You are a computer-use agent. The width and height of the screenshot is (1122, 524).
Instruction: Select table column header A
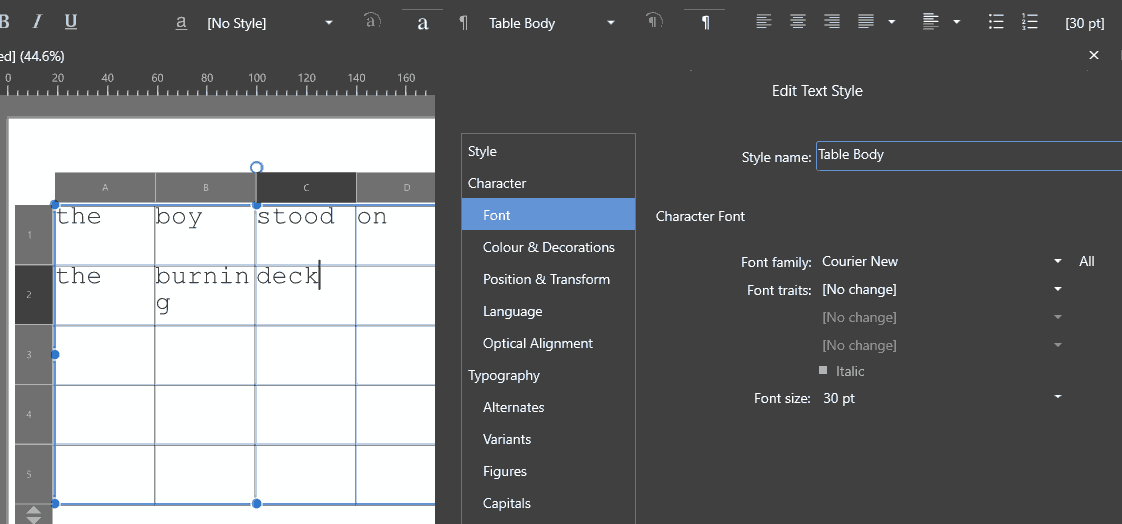tap(105, 188)
